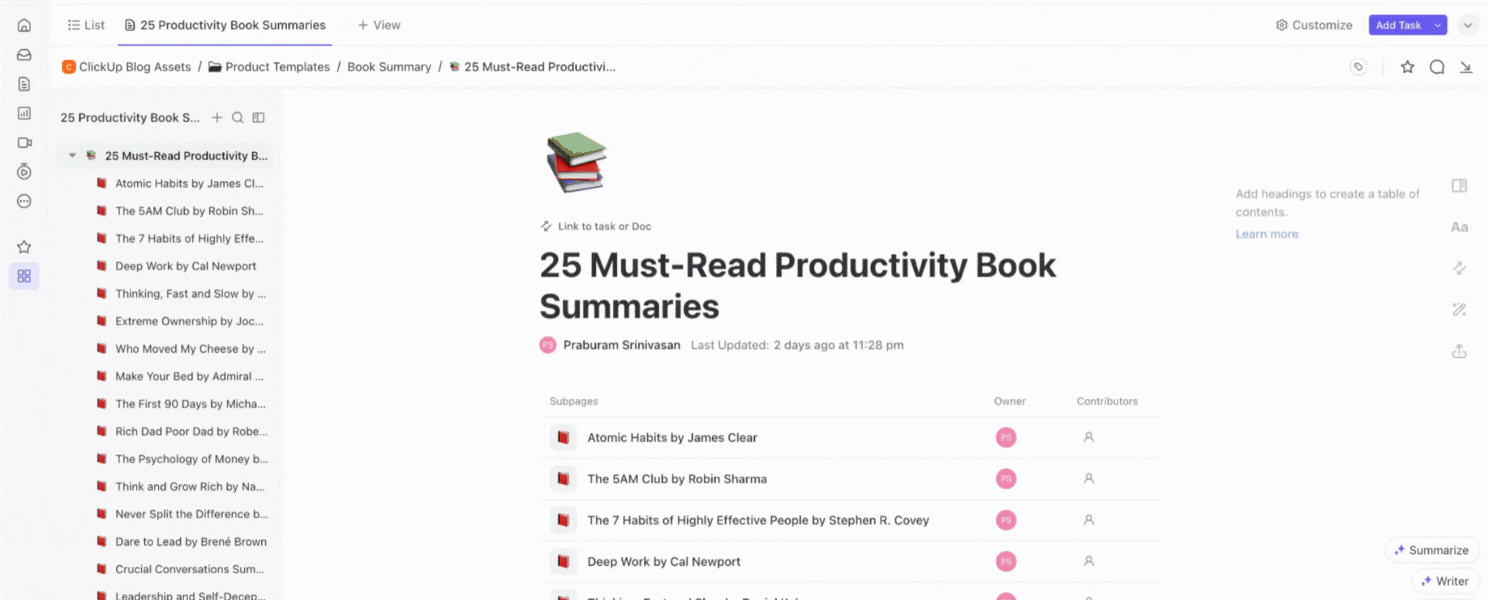Screen dimensions: 1488x600
Task: Open Favorites star icon in the sidebar
Action: point(24,247)
